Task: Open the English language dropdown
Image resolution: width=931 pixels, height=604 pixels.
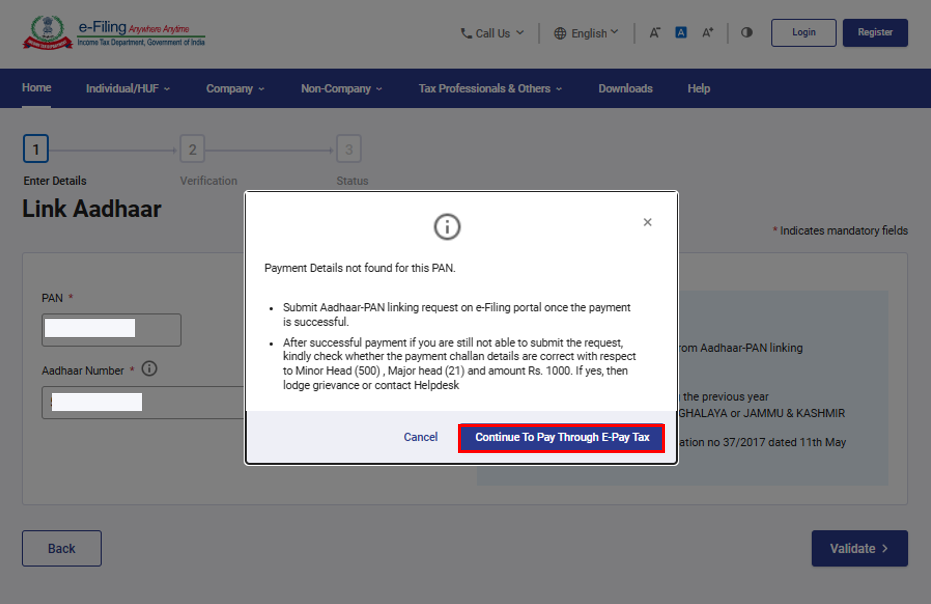Action: pyautogui.click(x=586, y=33)
